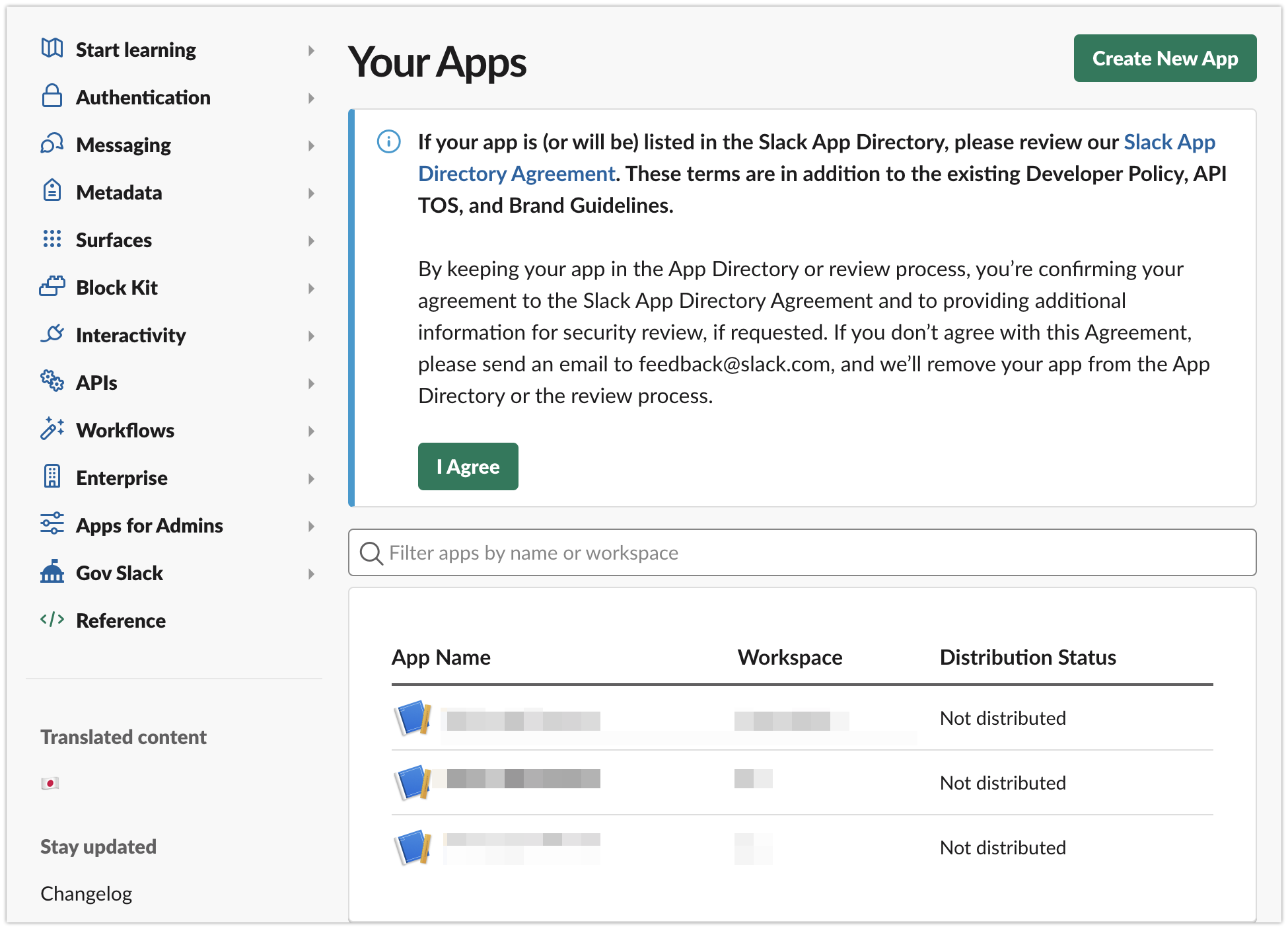Click the I Agree button

coord(468,466)
